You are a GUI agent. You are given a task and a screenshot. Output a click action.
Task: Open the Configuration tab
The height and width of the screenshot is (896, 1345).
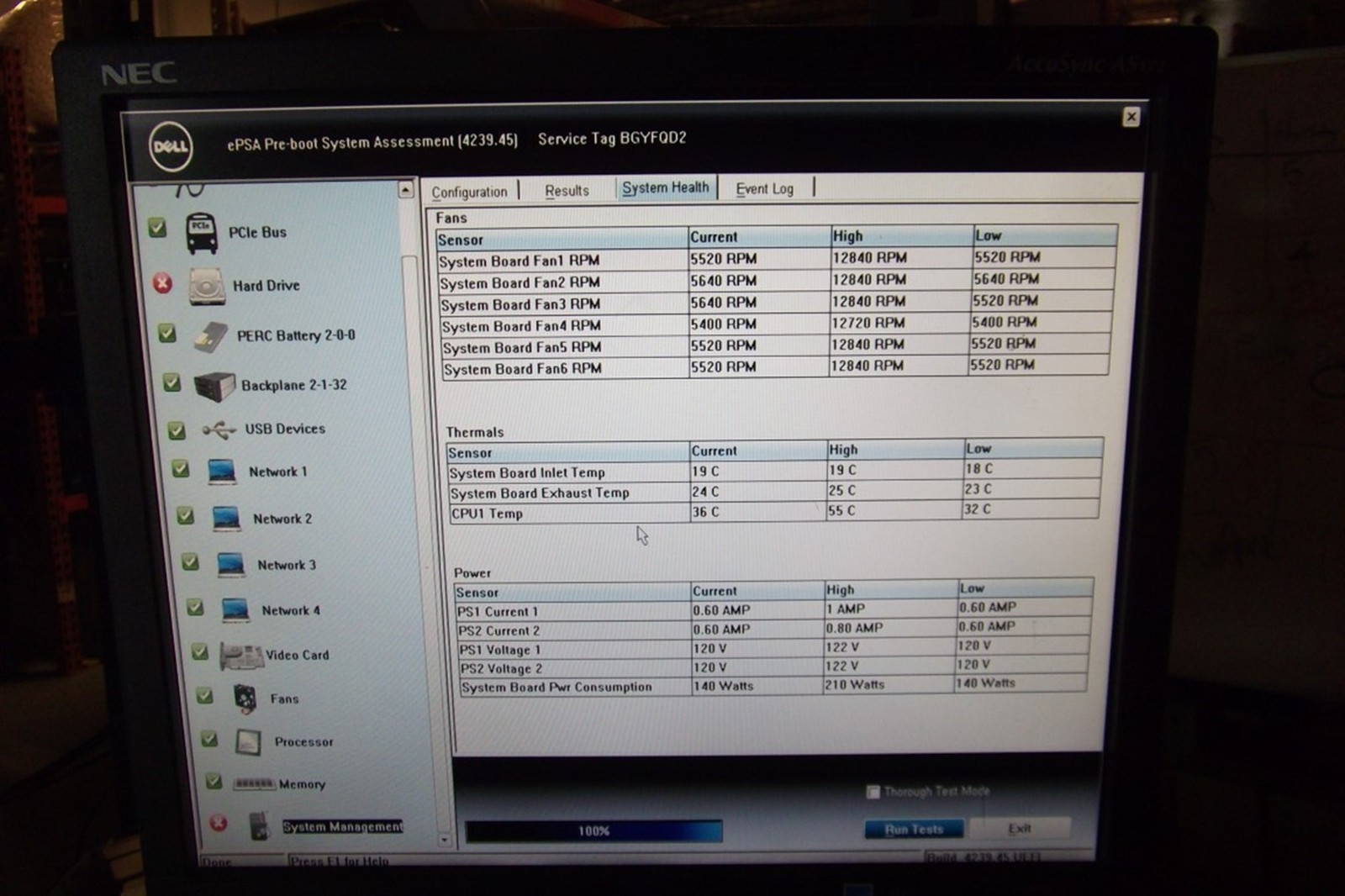point(469,192)
